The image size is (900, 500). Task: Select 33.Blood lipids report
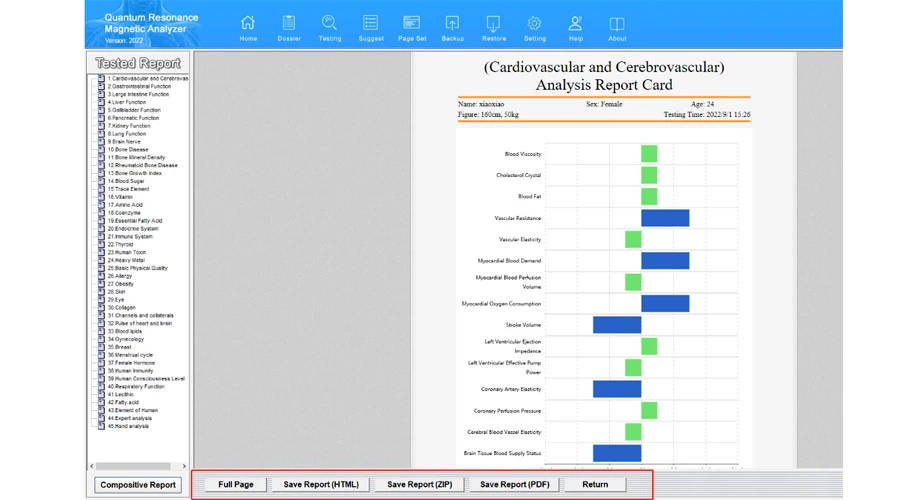coord(125,331)
